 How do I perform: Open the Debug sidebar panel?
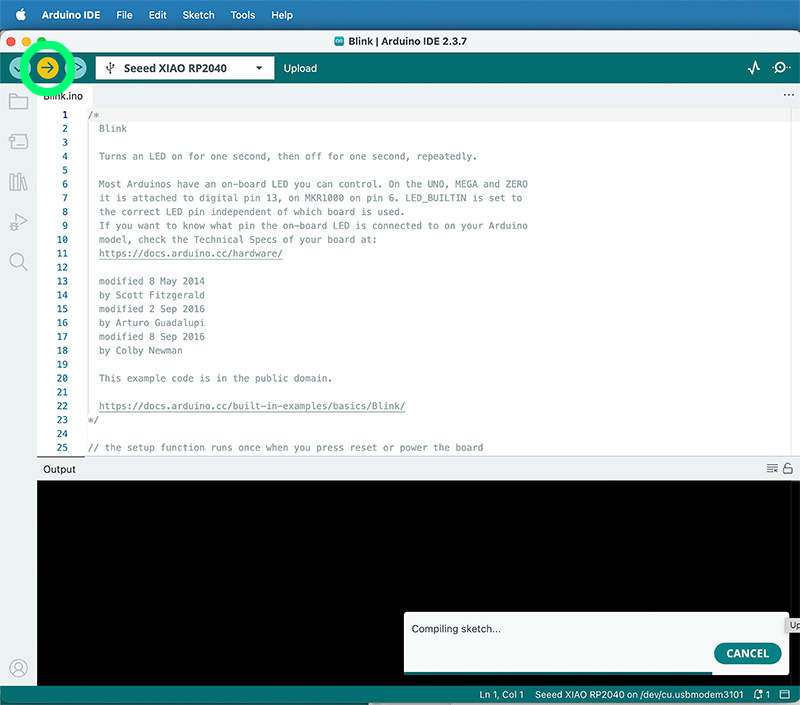[x=18, y=222]
